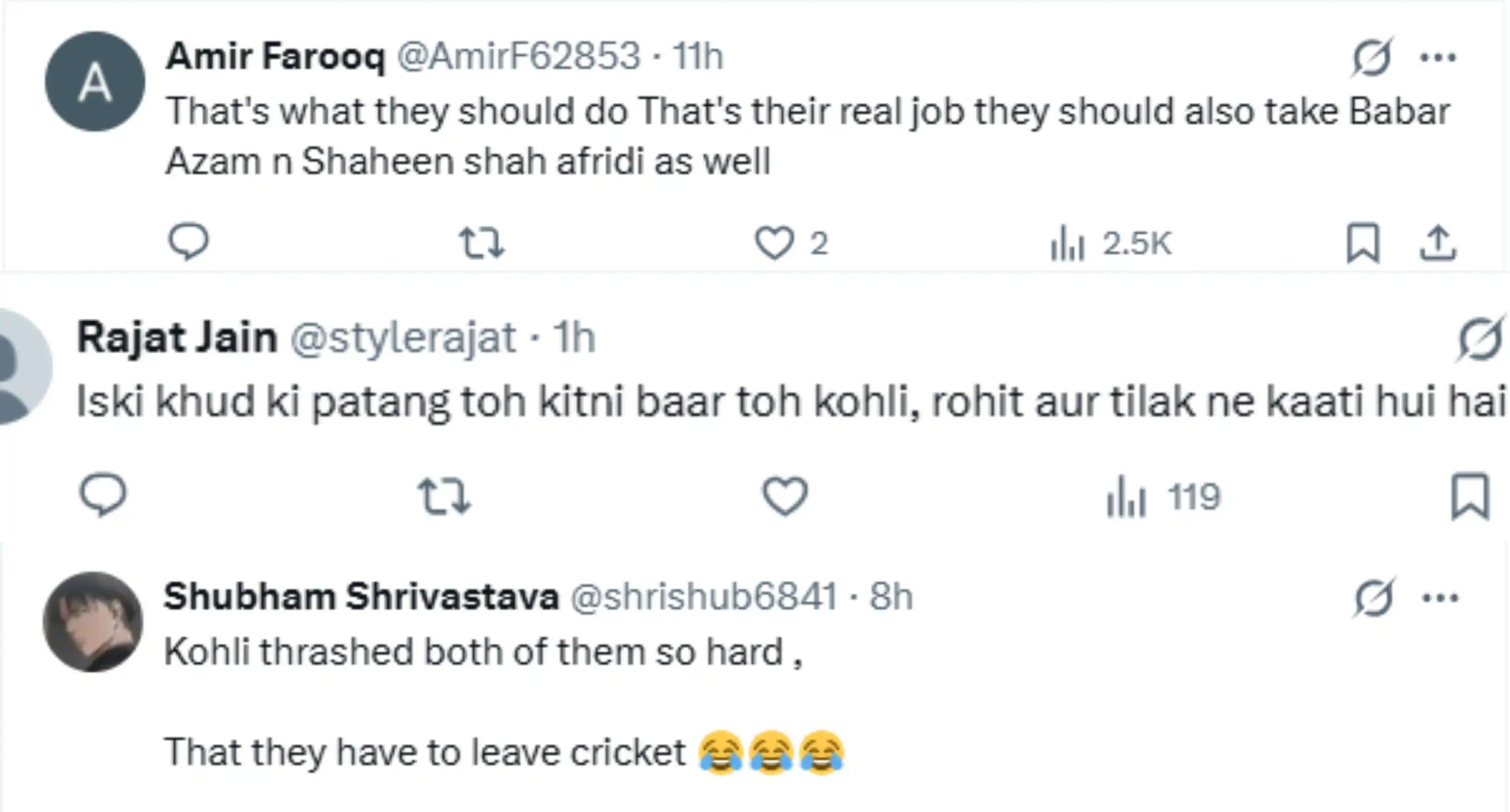Open more options on Amir Farooq's tweet

1438,57
